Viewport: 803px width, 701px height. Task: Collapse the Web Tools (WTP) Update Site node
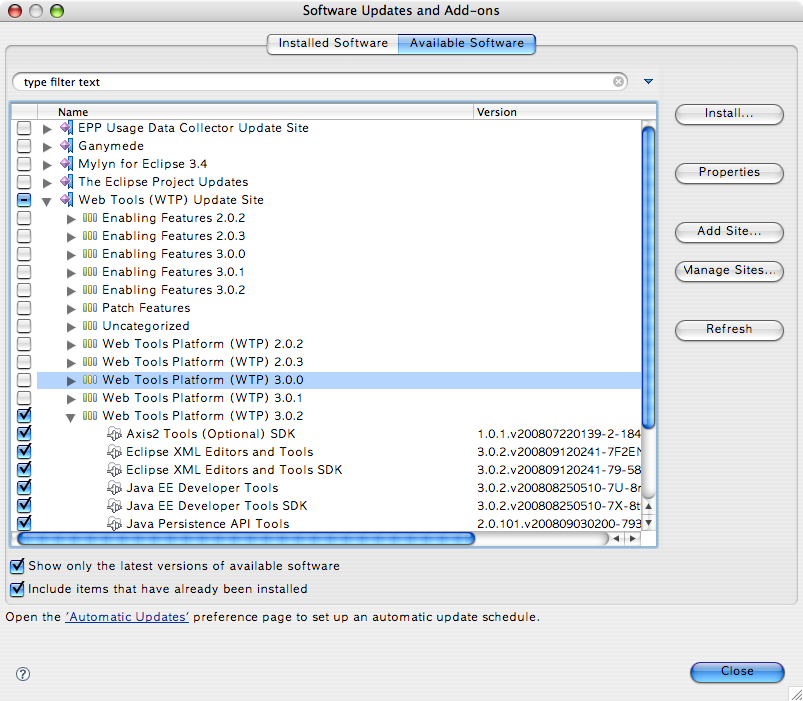point(47,202)
